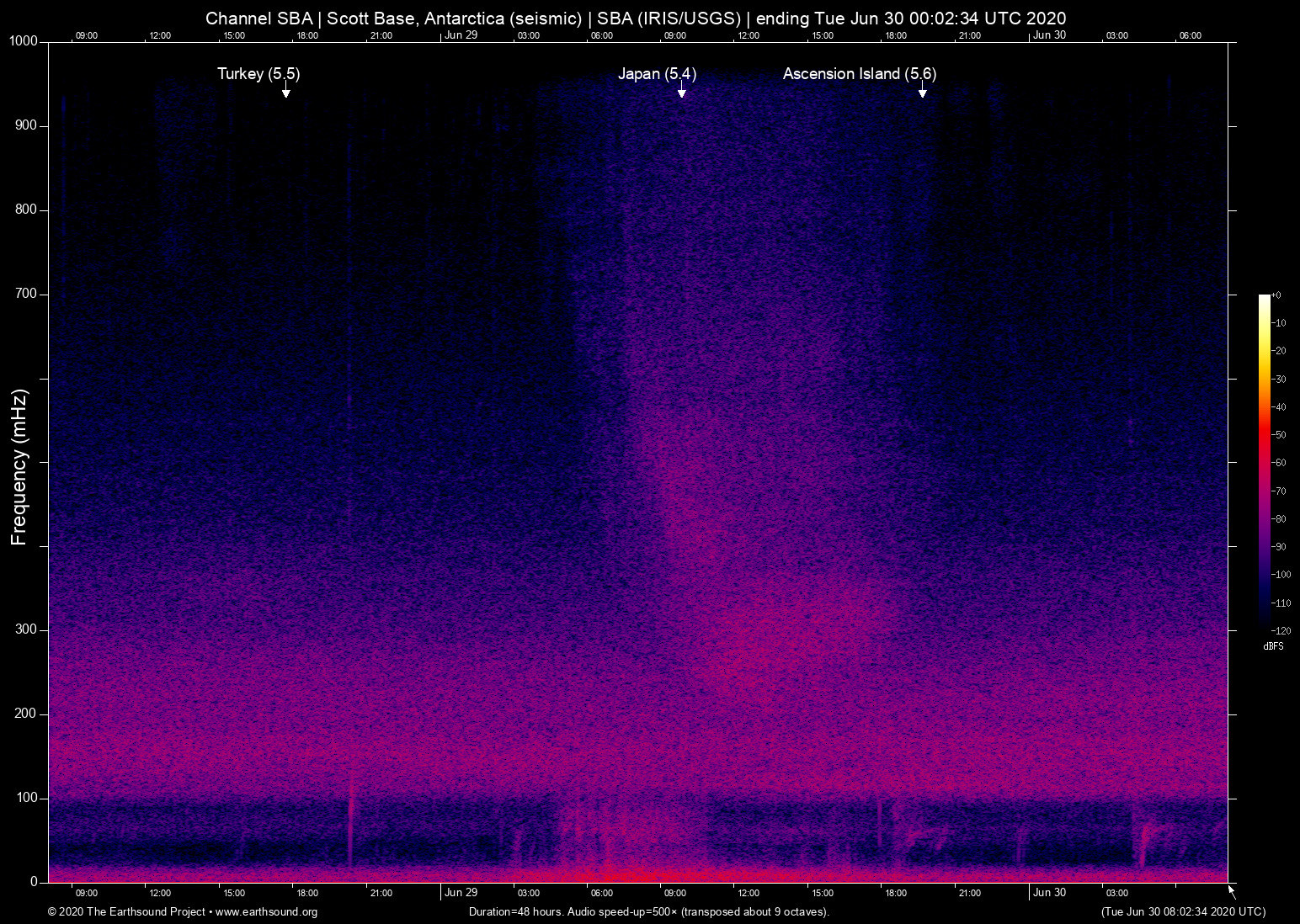The image size is (1300, 924).
Task: Click the Jun 30 marker on the top time axis
Action: pyautogui.click(x=1049, y=35)
